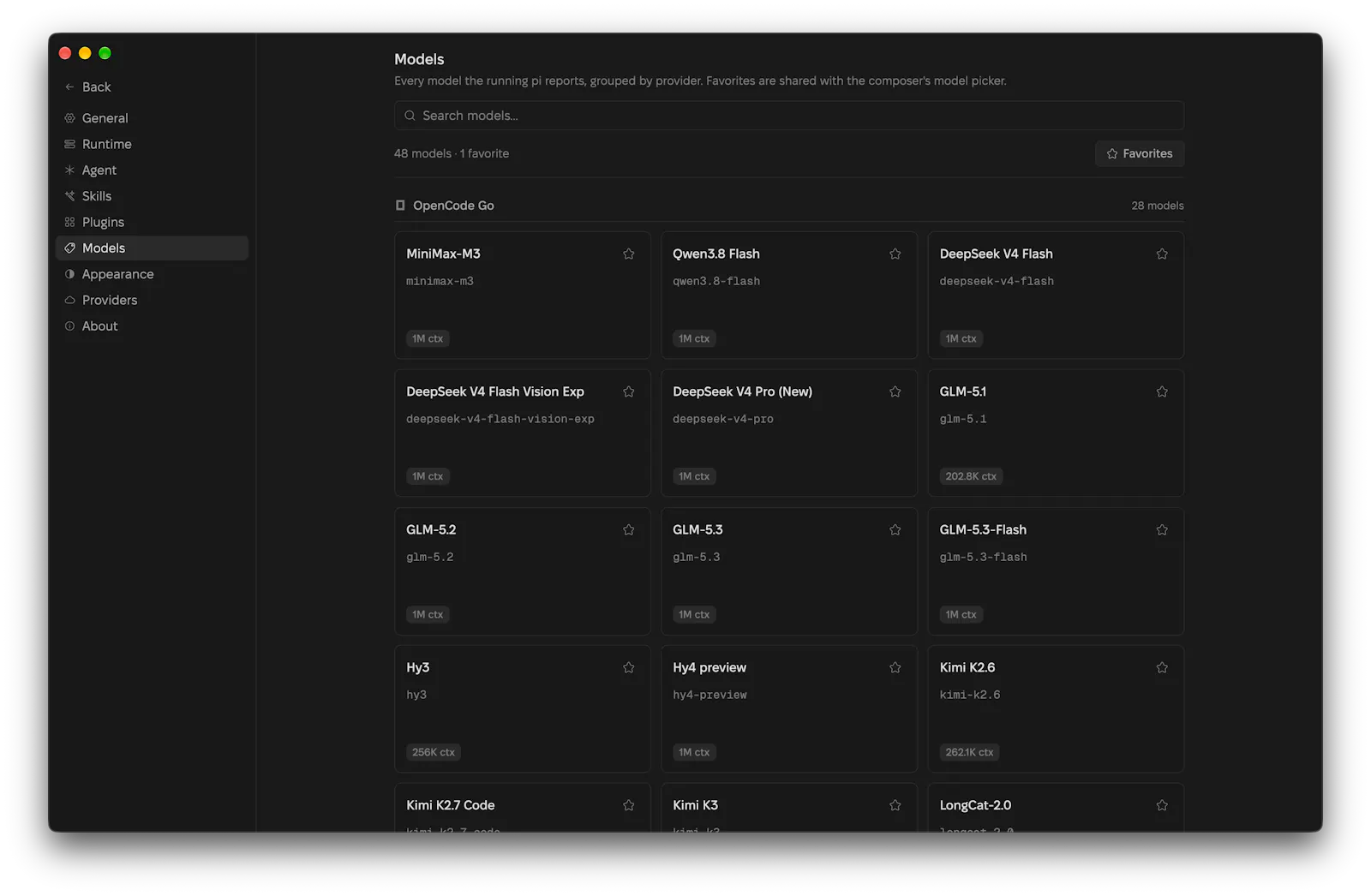Viewport: 1371px width, 896px height.
Task: Select Models label in sidebar
Action: click(104, 248)
